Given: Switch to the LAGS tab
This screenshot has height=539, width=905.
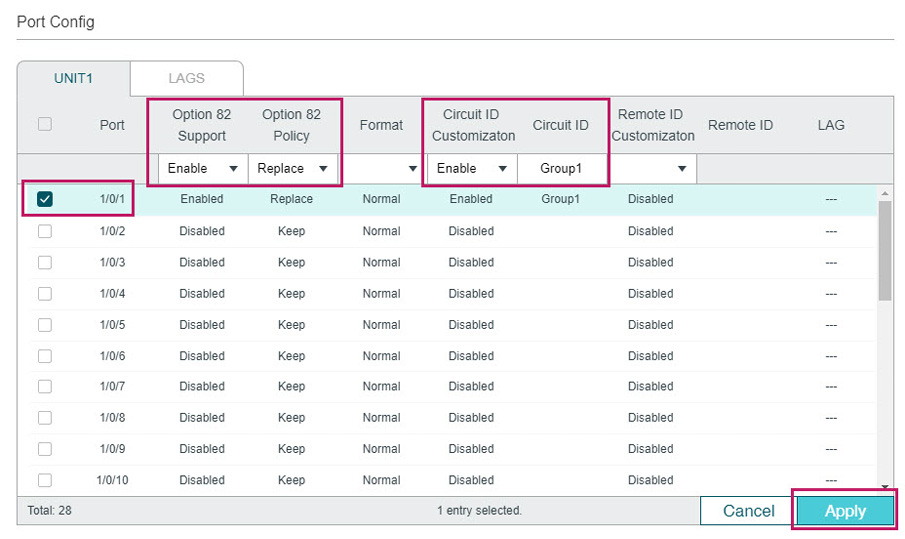Looking at the screenshot, I should (x=186, y=78).
